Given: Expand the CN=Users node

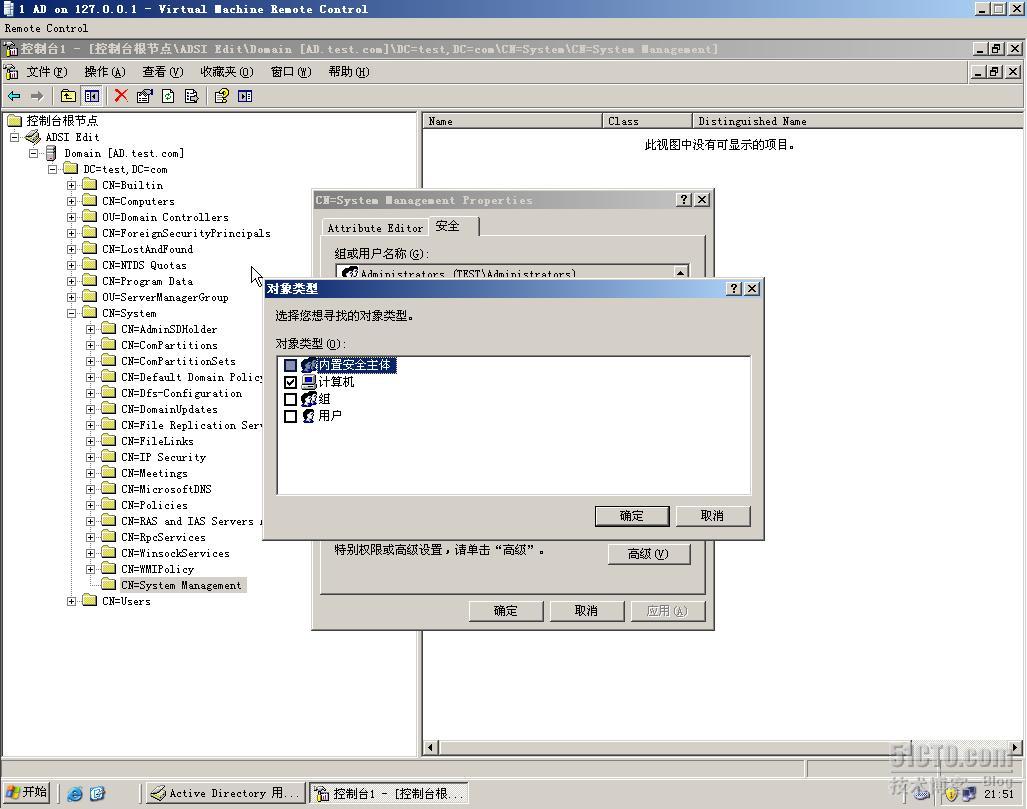Looking at the screenshot, I should pyautogui.click(x=71, y=601).
